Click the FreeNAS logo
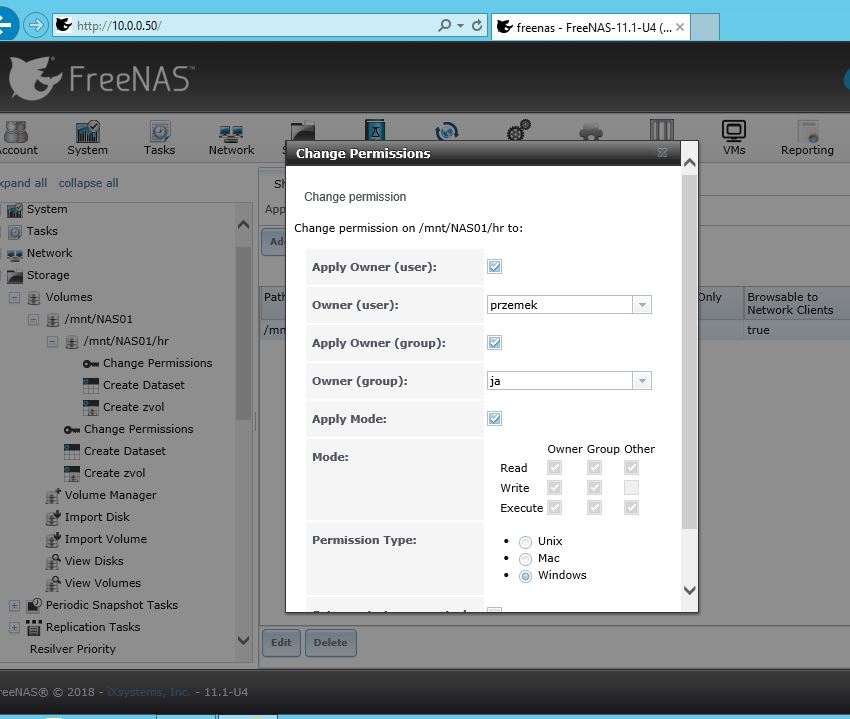Viewport: 850px width, 719px height. [x=100, y=78]
